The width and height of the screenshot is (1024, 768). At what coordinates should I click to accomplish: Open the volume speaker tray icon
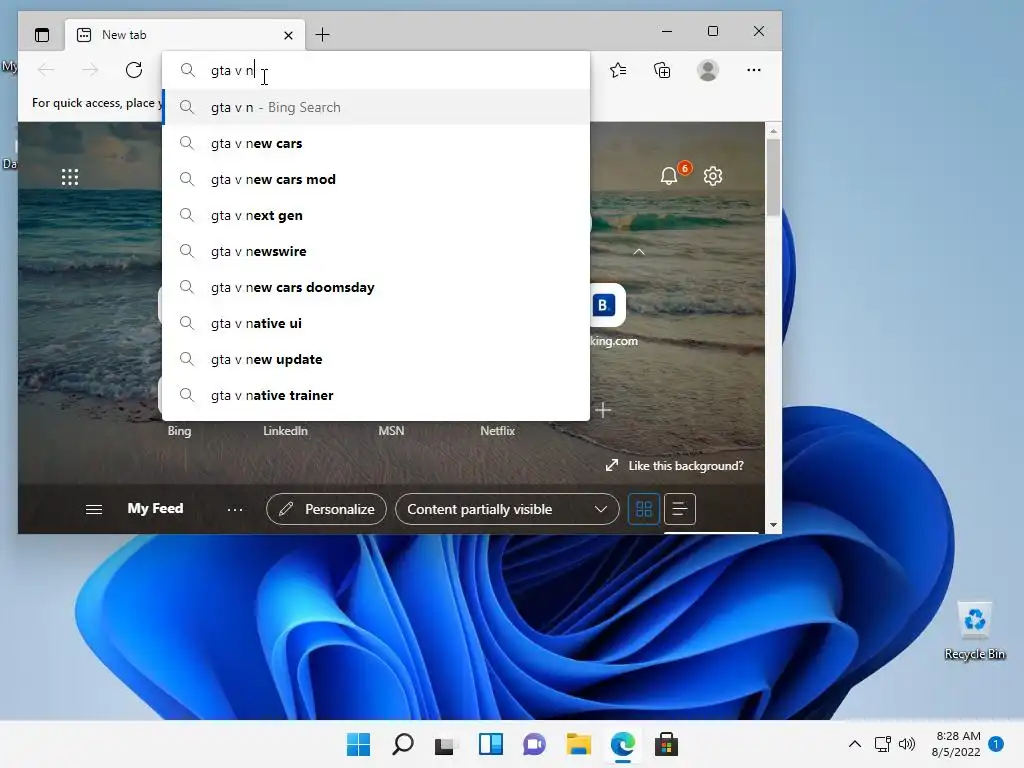(x=907, y=744)
